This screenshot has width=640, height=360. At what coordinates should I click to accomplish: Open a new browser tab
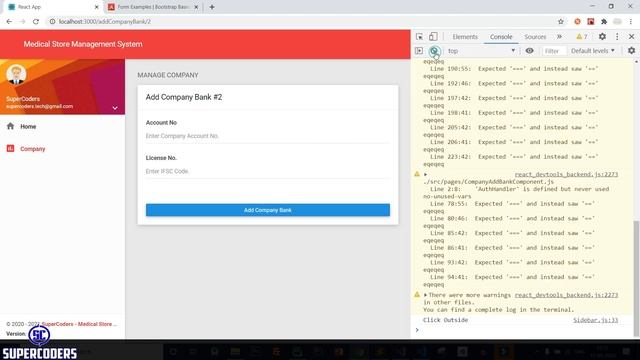pos(212,7)
